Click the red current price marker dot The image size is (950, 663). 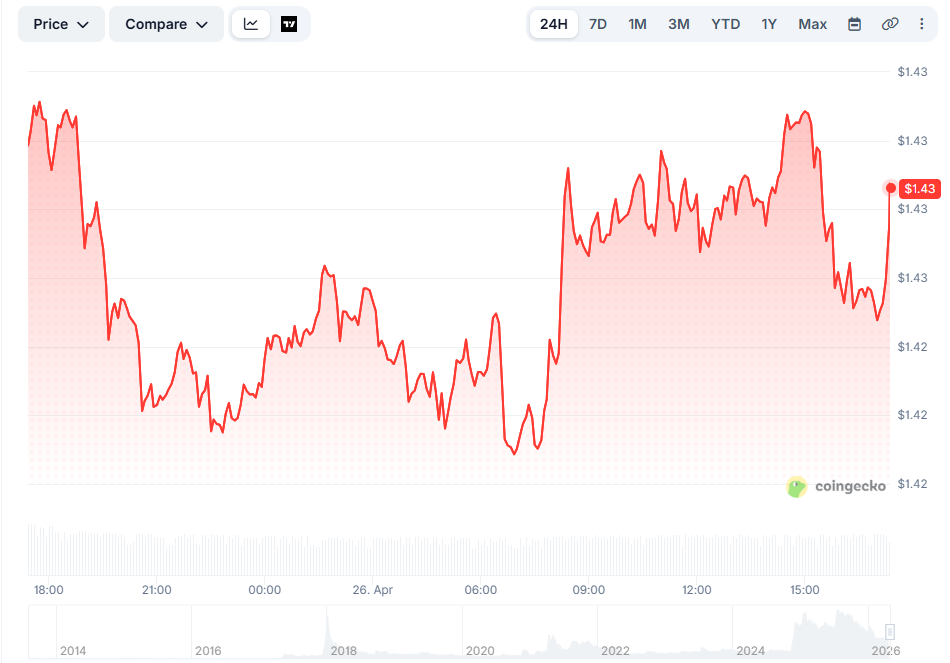tap(891, 188)
